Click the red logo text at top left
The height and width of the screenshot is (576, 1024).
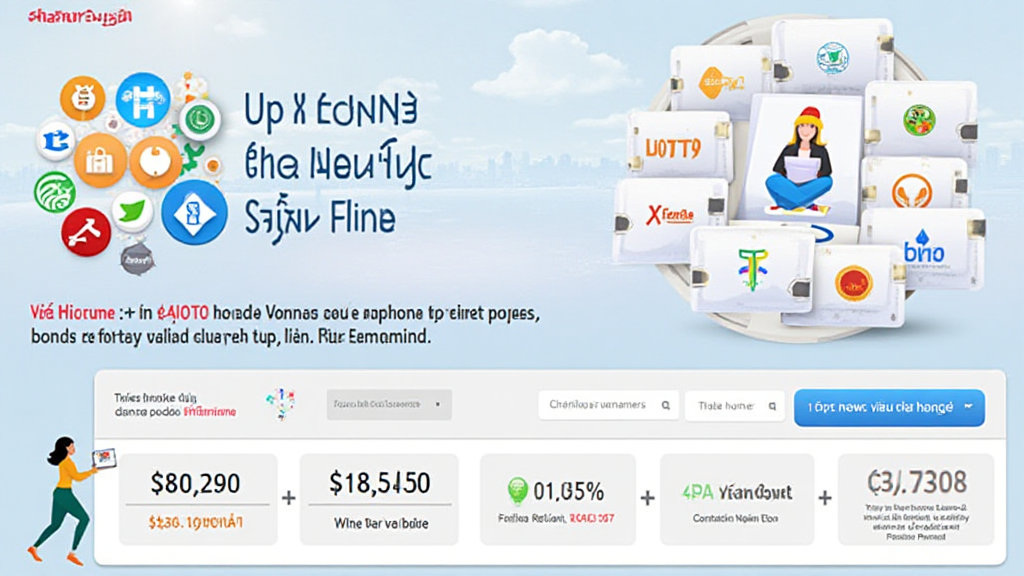pos(80,16)
